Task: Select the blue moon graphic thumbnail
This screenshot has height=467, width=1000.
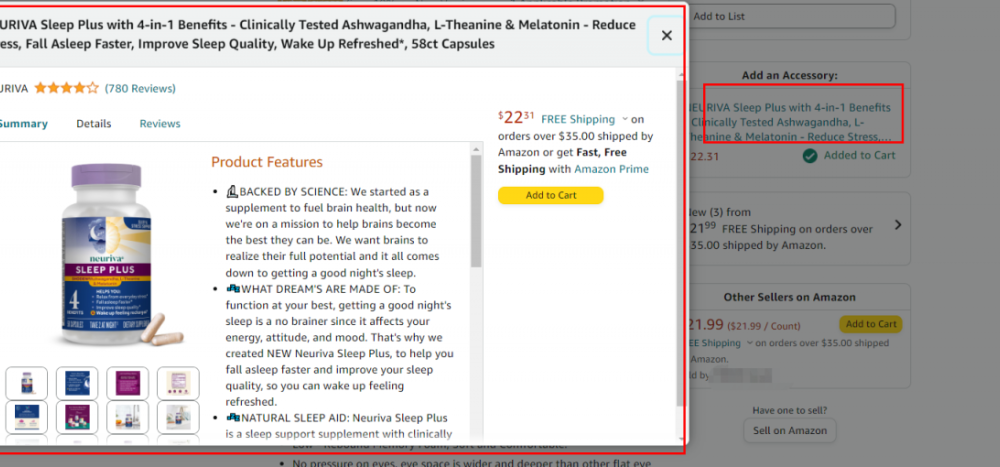Action: [77, 383]
